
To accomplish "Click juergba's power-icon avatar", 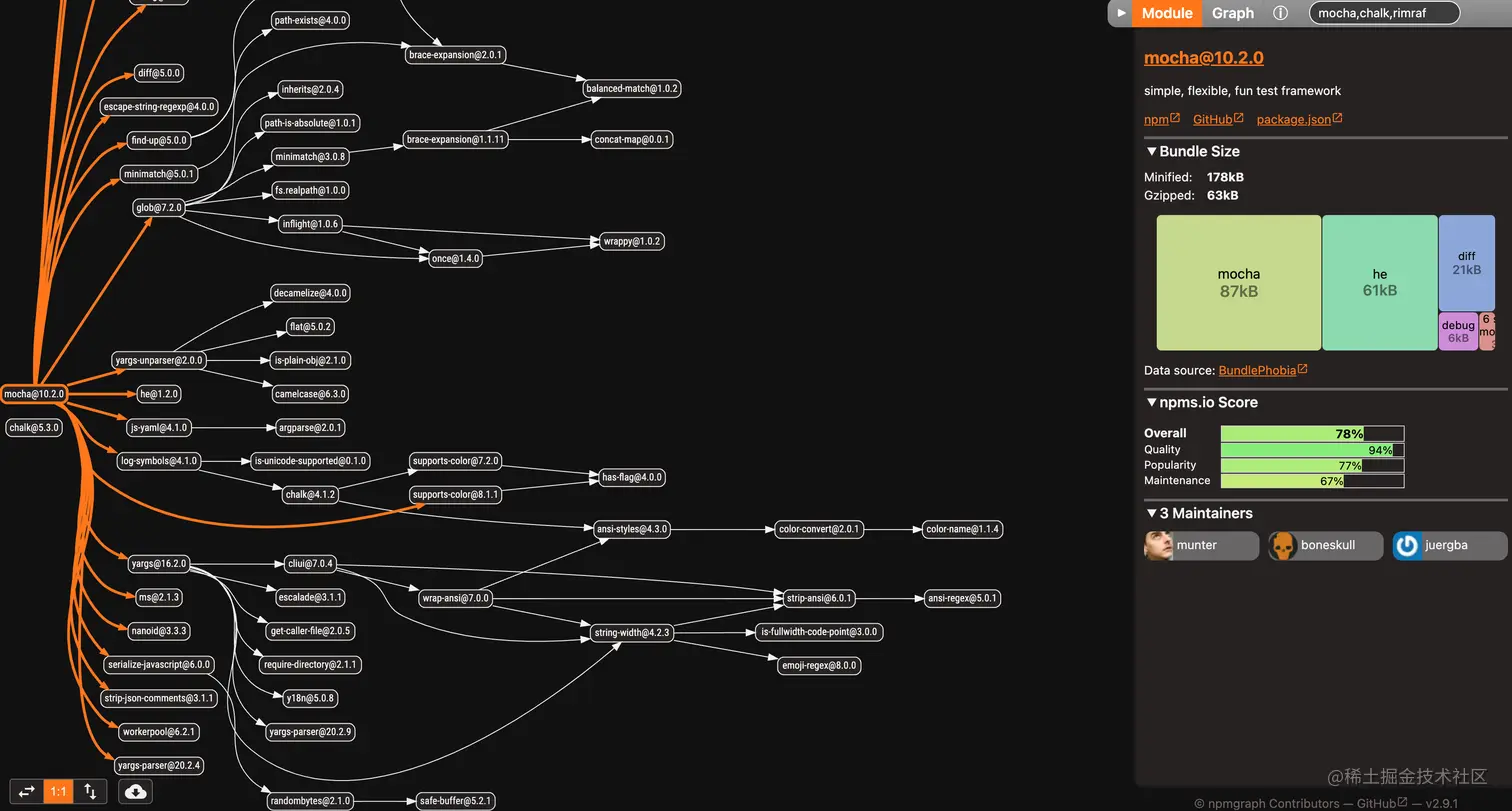I will [1407, 546].
